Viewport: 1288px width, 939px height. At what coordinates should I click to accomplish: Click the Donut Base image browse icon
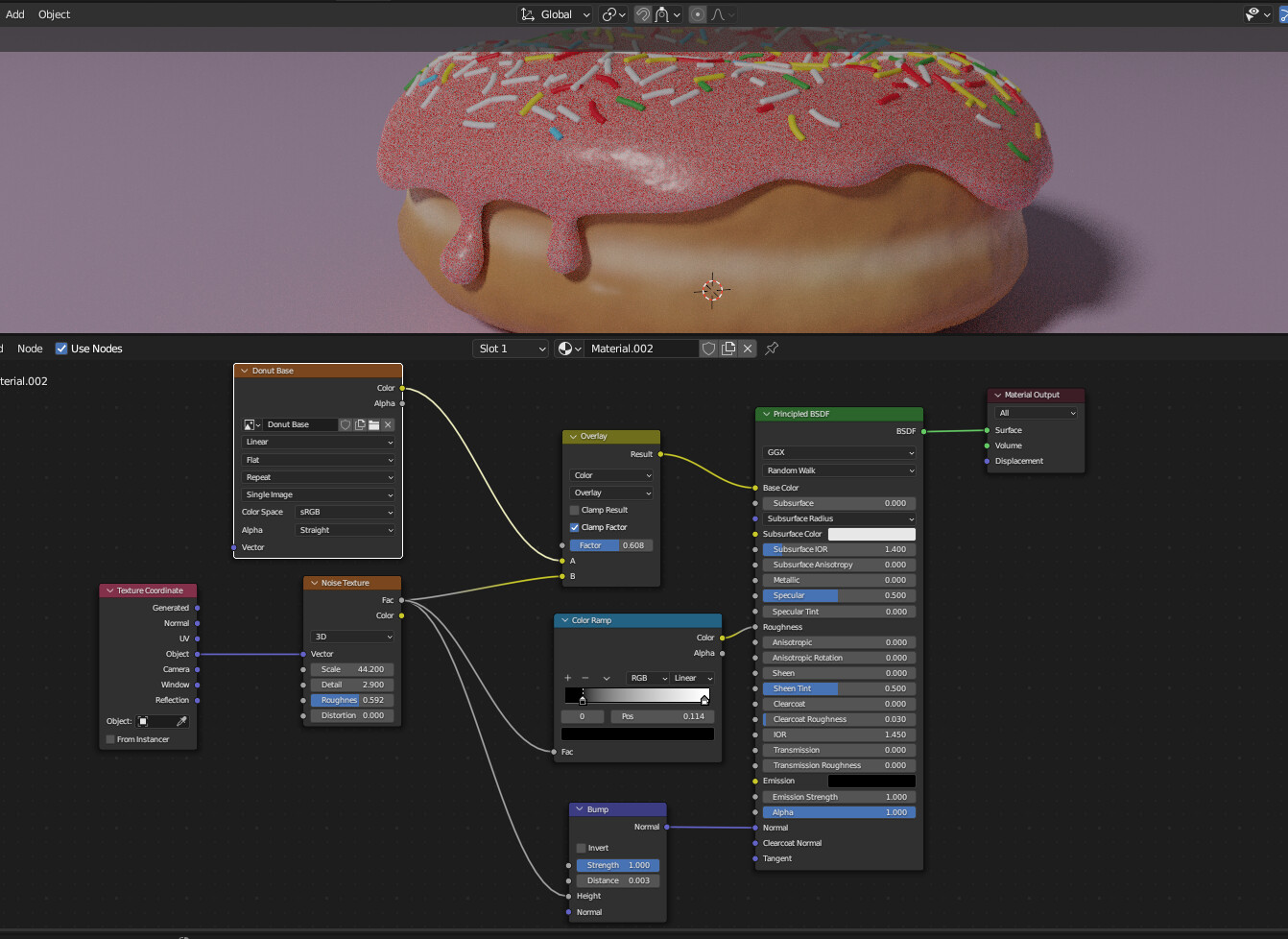(251, 424)
